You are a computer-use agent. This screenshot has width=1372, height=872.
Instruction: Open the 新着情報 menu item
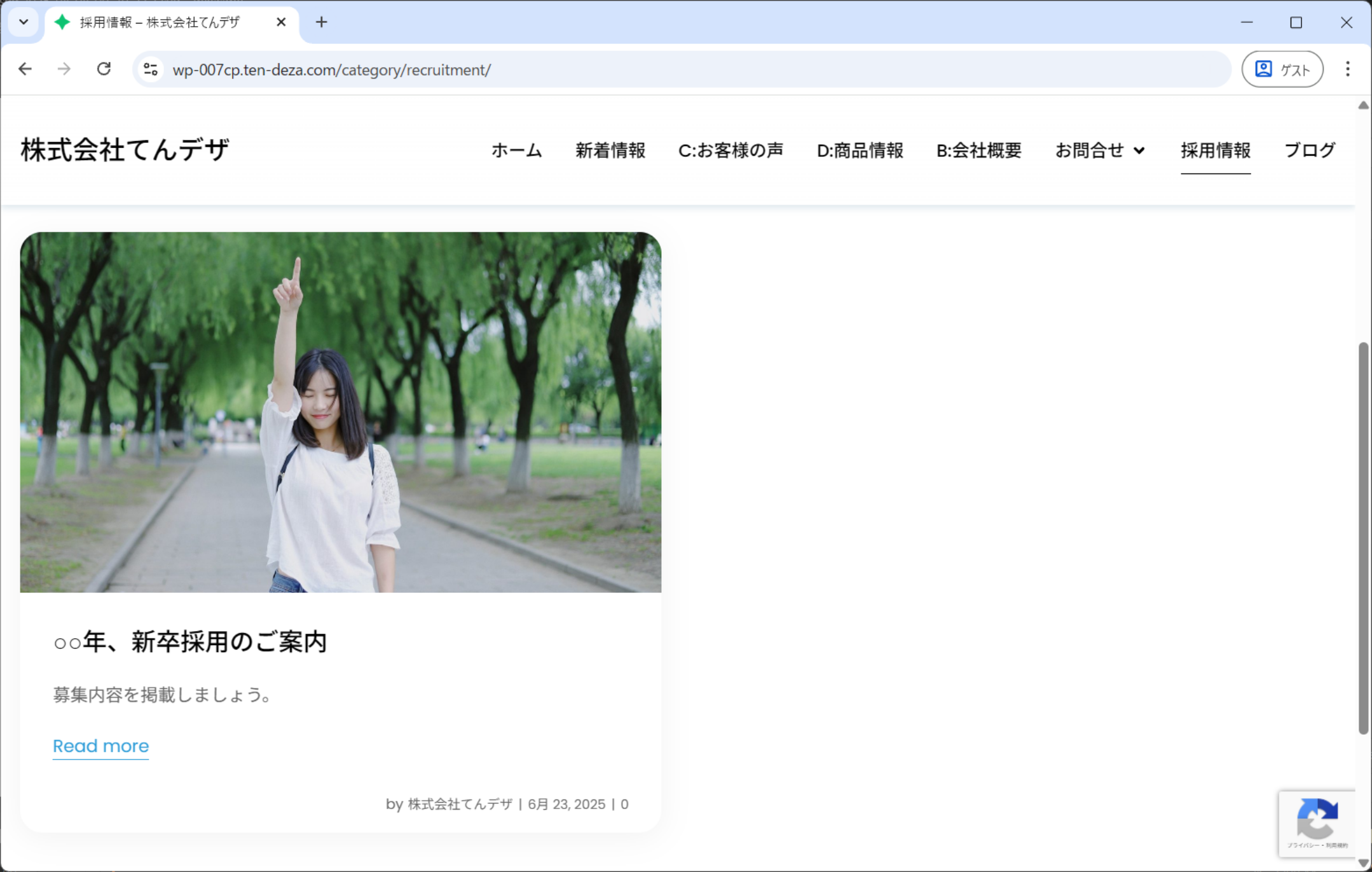[610, 151]
